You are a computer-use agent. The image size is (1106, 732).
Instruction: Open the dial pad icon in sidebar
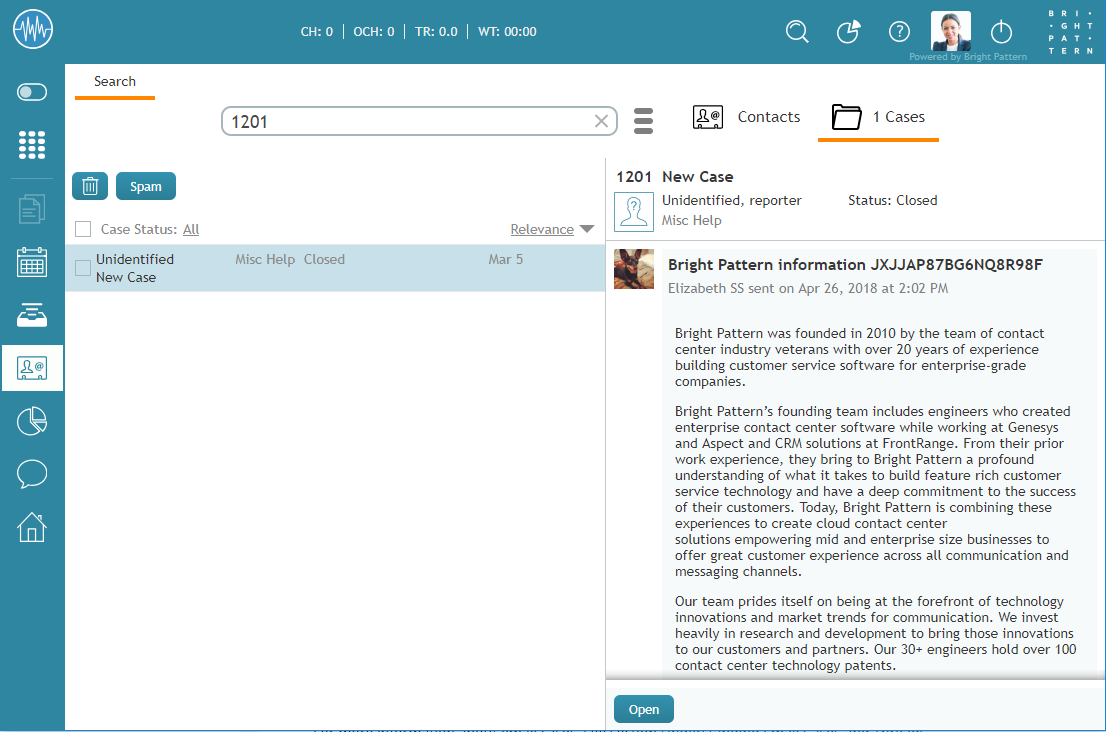[32, 144]
